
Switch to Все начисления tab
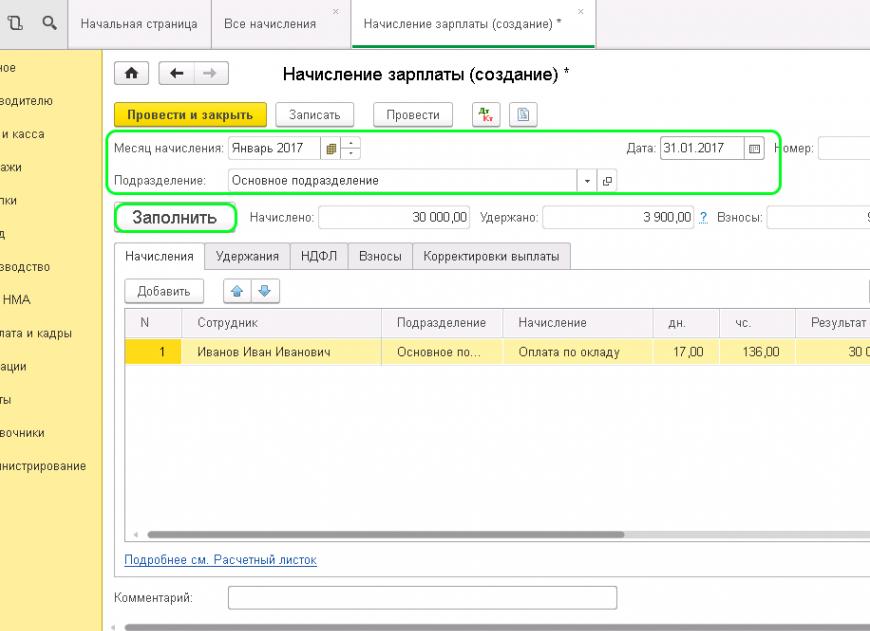tap(270, 24)
